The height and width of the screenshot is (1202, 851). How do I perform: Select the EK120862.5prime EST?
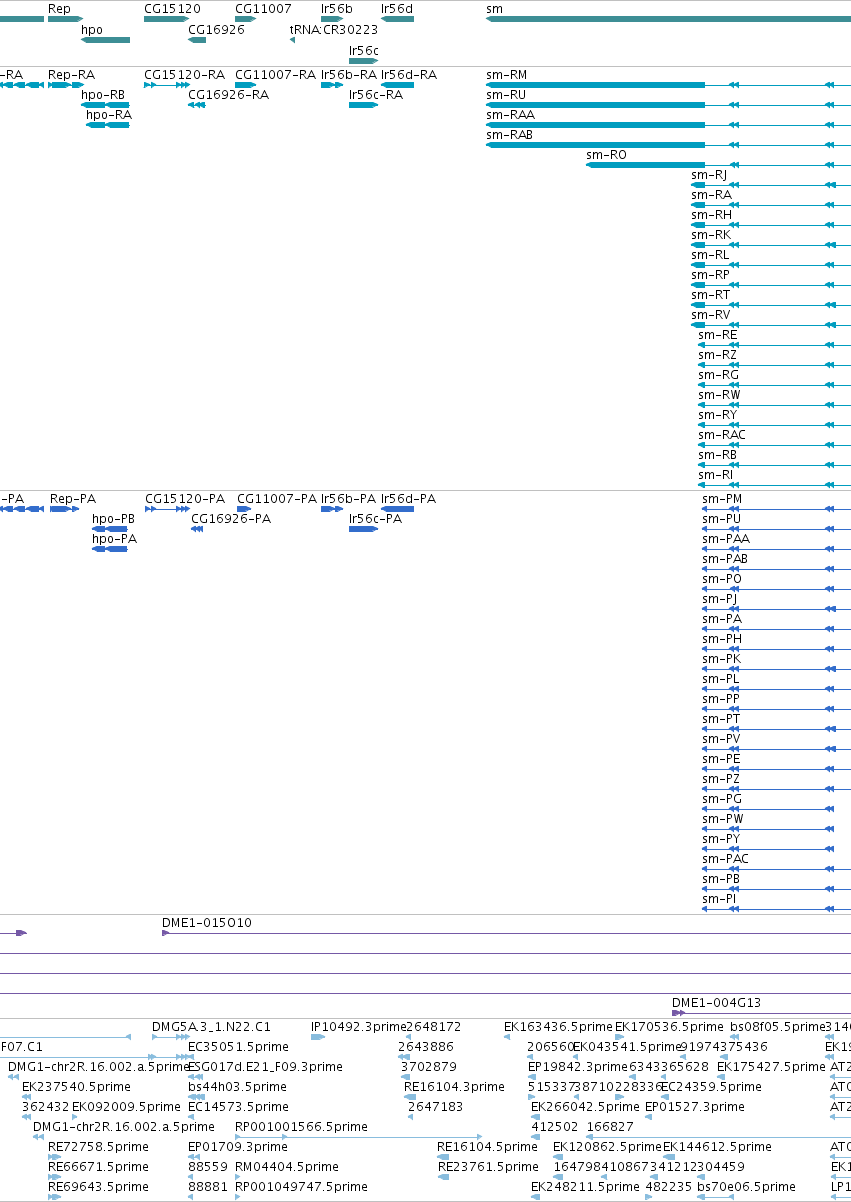(558, 1157)
